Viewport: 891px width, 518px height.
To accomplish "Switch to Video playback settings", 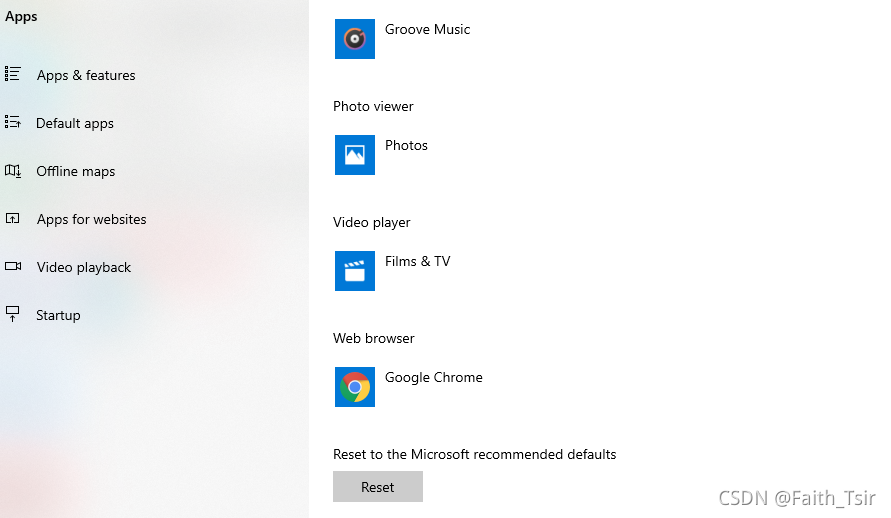I will 84,267.
